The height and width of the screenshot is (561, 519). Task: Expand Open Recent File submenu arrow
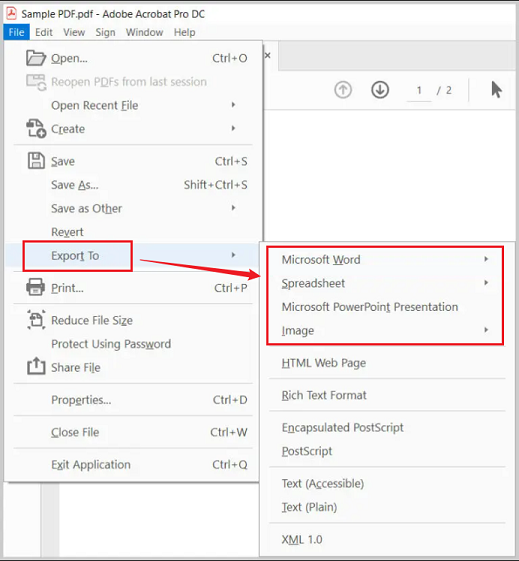click(x=234, y=105)
